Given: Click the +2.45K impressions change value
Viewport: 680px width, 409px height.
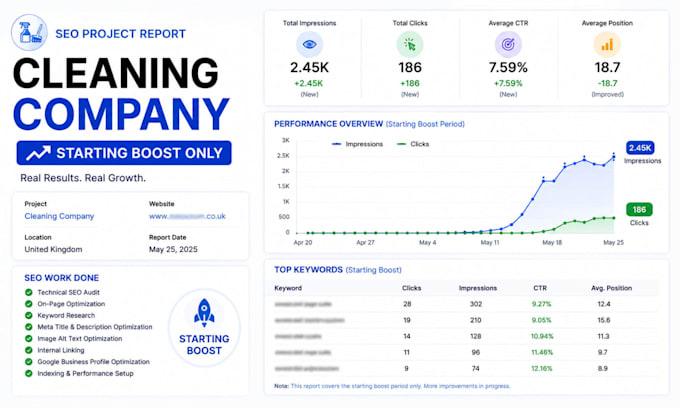Looking at the screenshot, I should point(309,83).
